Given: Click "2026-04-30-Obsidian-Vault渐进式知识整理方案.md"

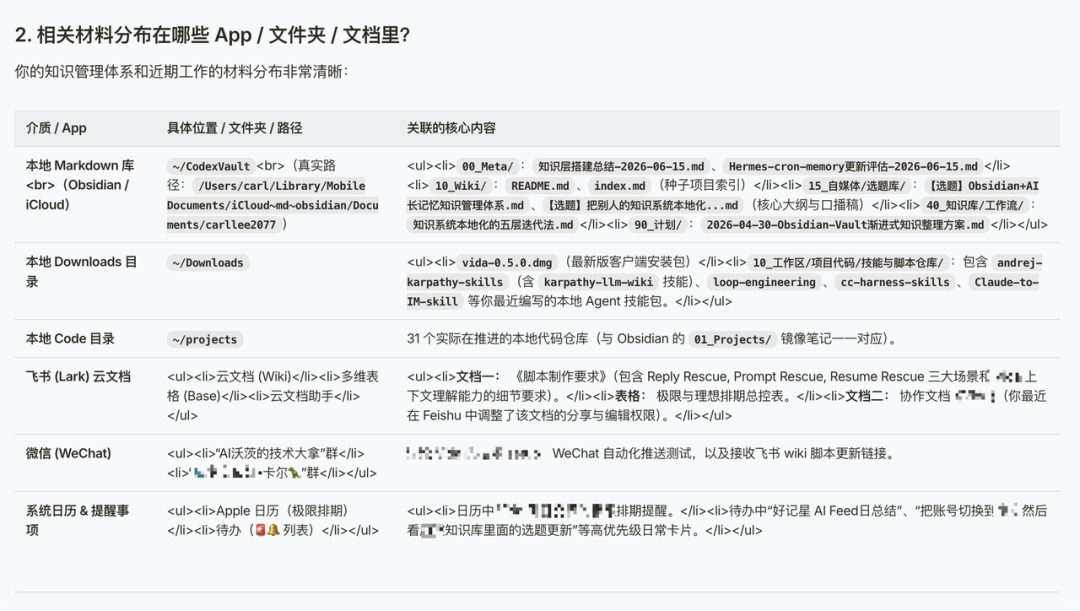Looking at the screenshot, I should tap(845, 225).
